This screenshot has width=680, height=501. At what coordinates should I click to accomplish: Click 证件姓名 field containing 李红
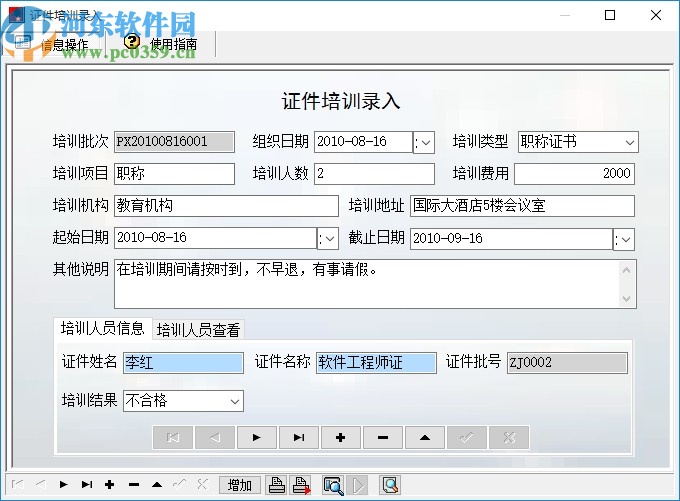coord(183,363)
